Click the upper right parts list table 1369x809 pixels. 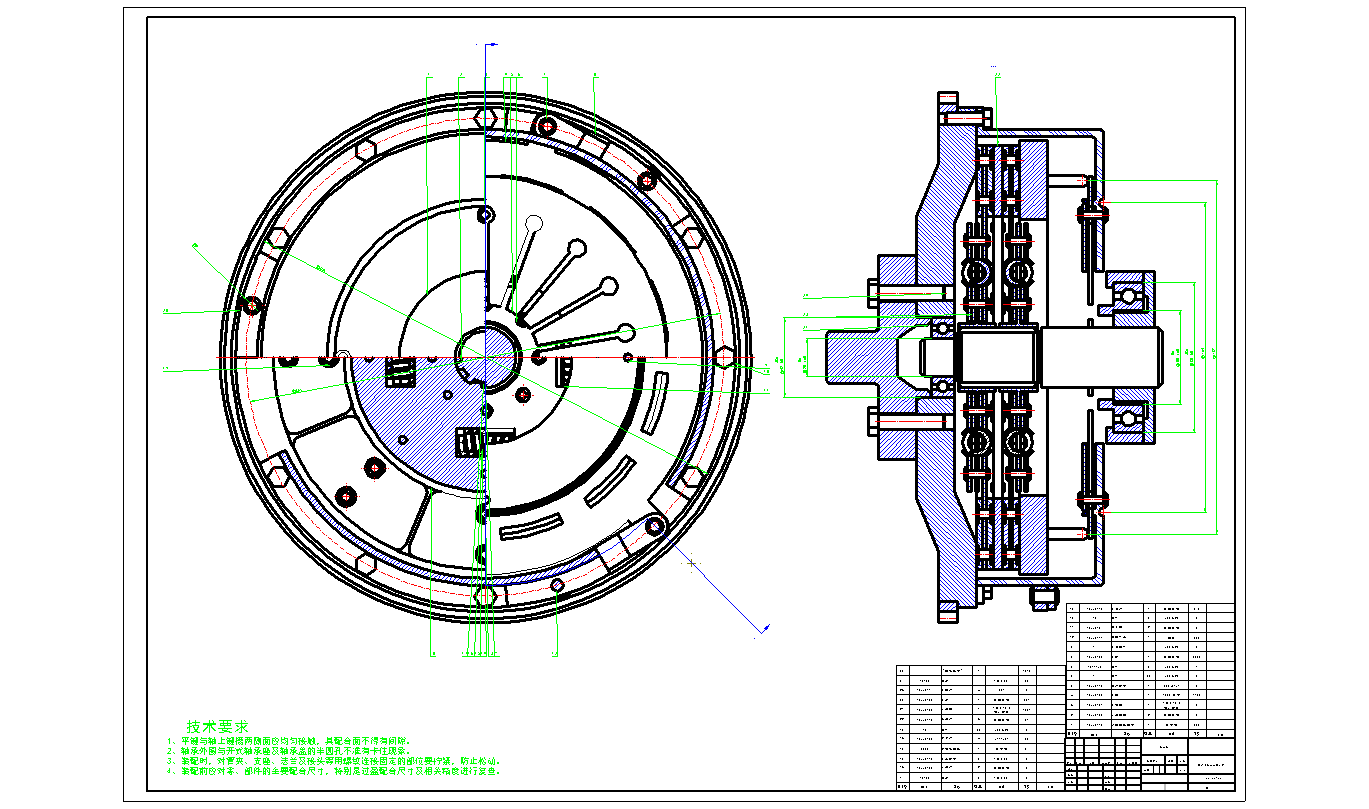(x=1150, y=668)
